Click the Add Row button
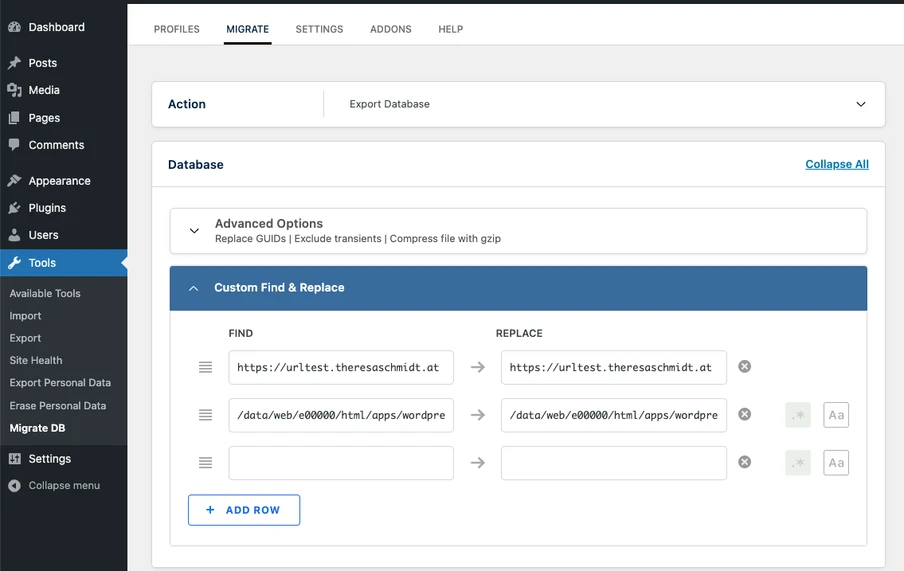 click(244, 510)
